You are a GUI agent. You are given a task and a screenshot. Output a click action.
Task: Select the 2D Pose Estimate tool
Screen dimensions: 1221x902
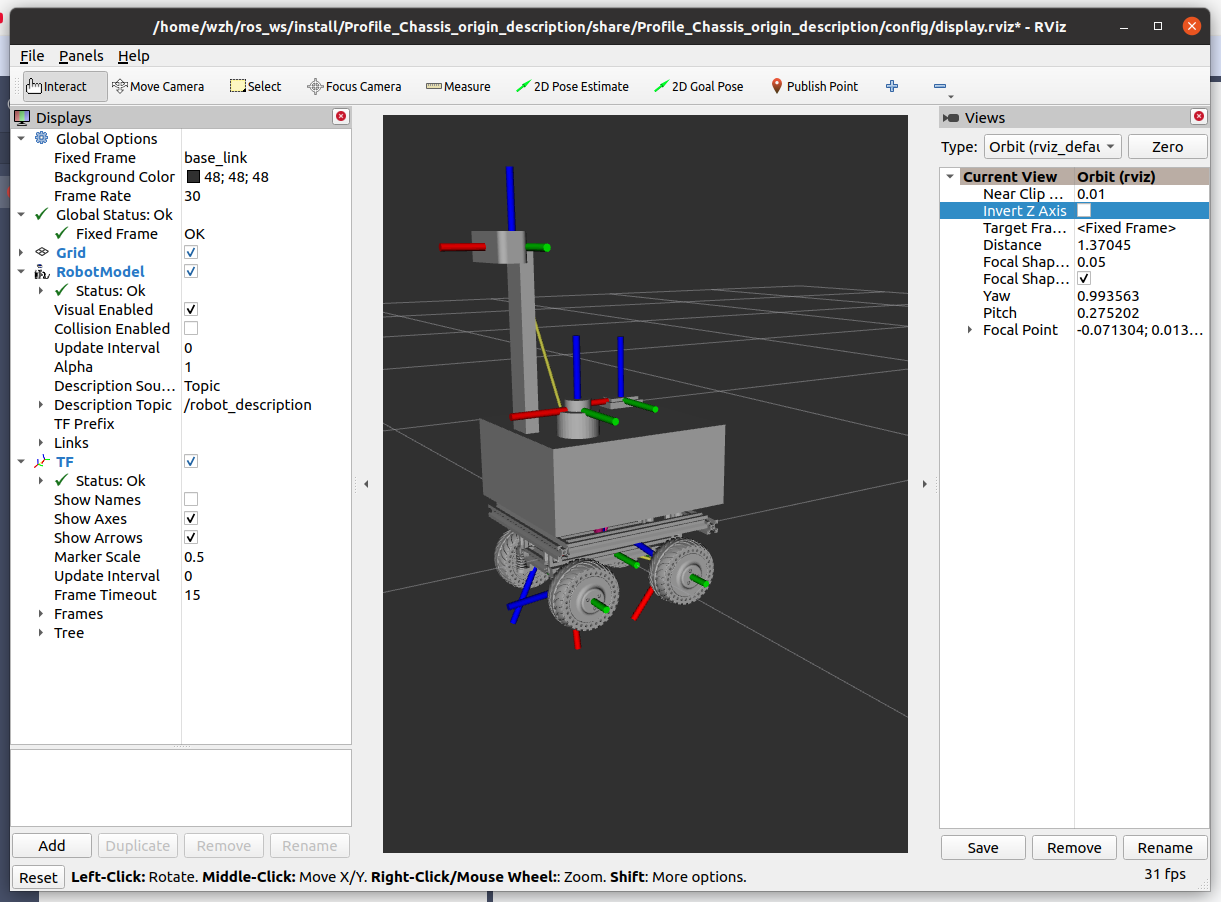[x=572, y=86]
